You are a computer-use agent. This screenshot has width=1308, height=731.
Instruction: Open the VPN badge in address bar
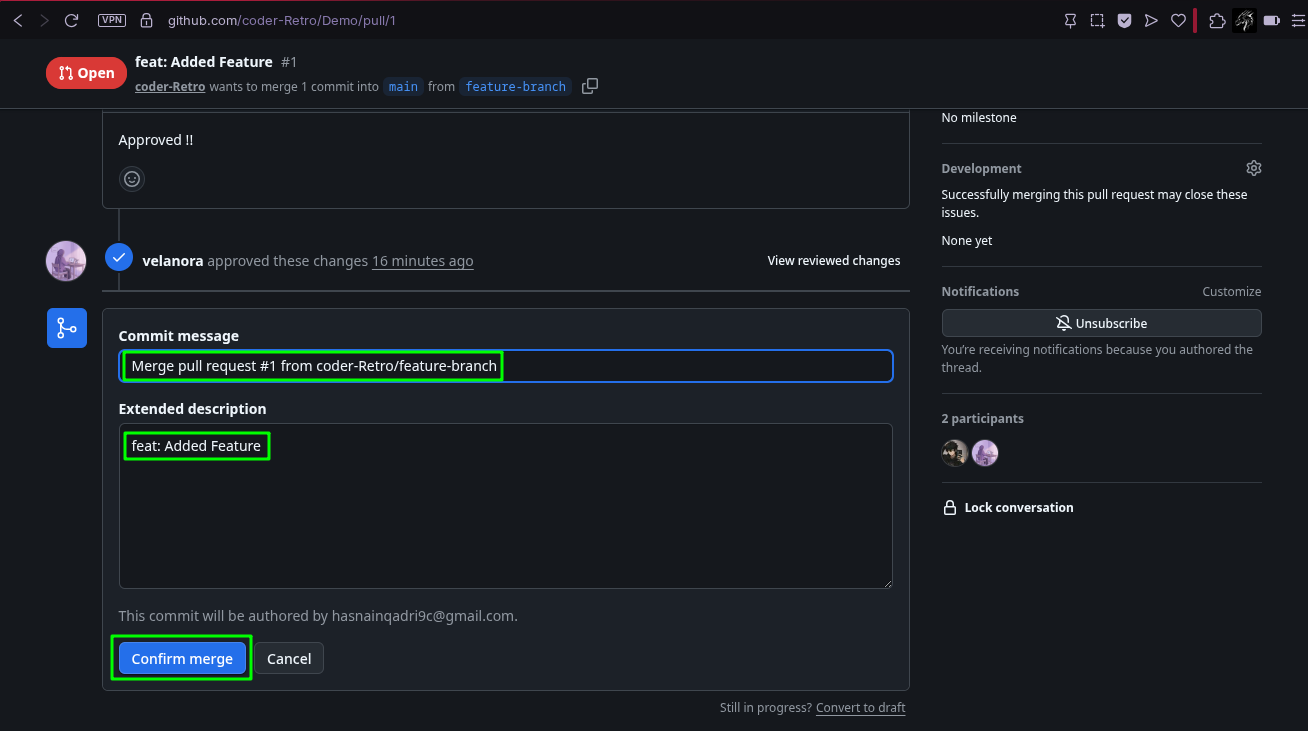pos(112,20)
